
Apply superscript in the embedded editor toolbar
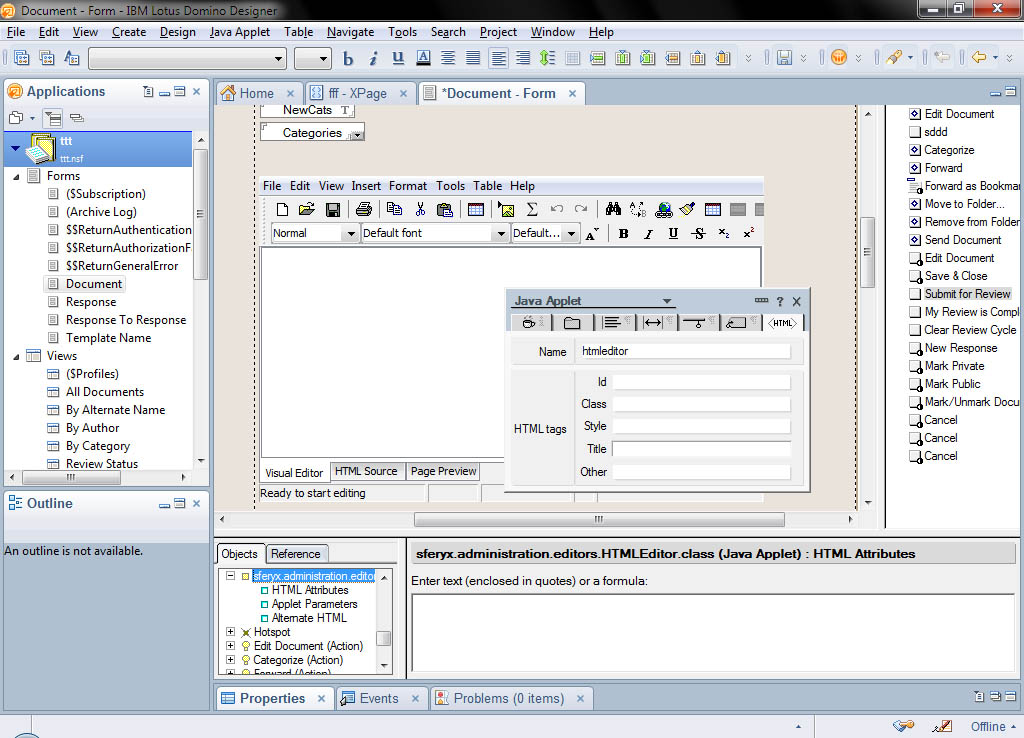point(748,234)
